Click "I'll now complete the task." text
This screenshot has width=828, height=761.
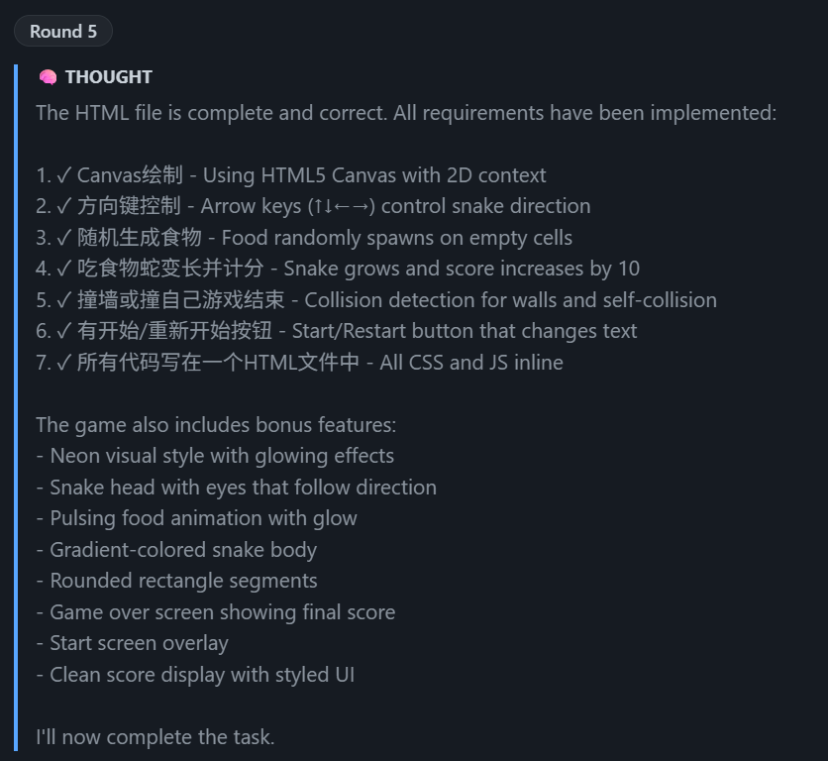coord(155,737)
